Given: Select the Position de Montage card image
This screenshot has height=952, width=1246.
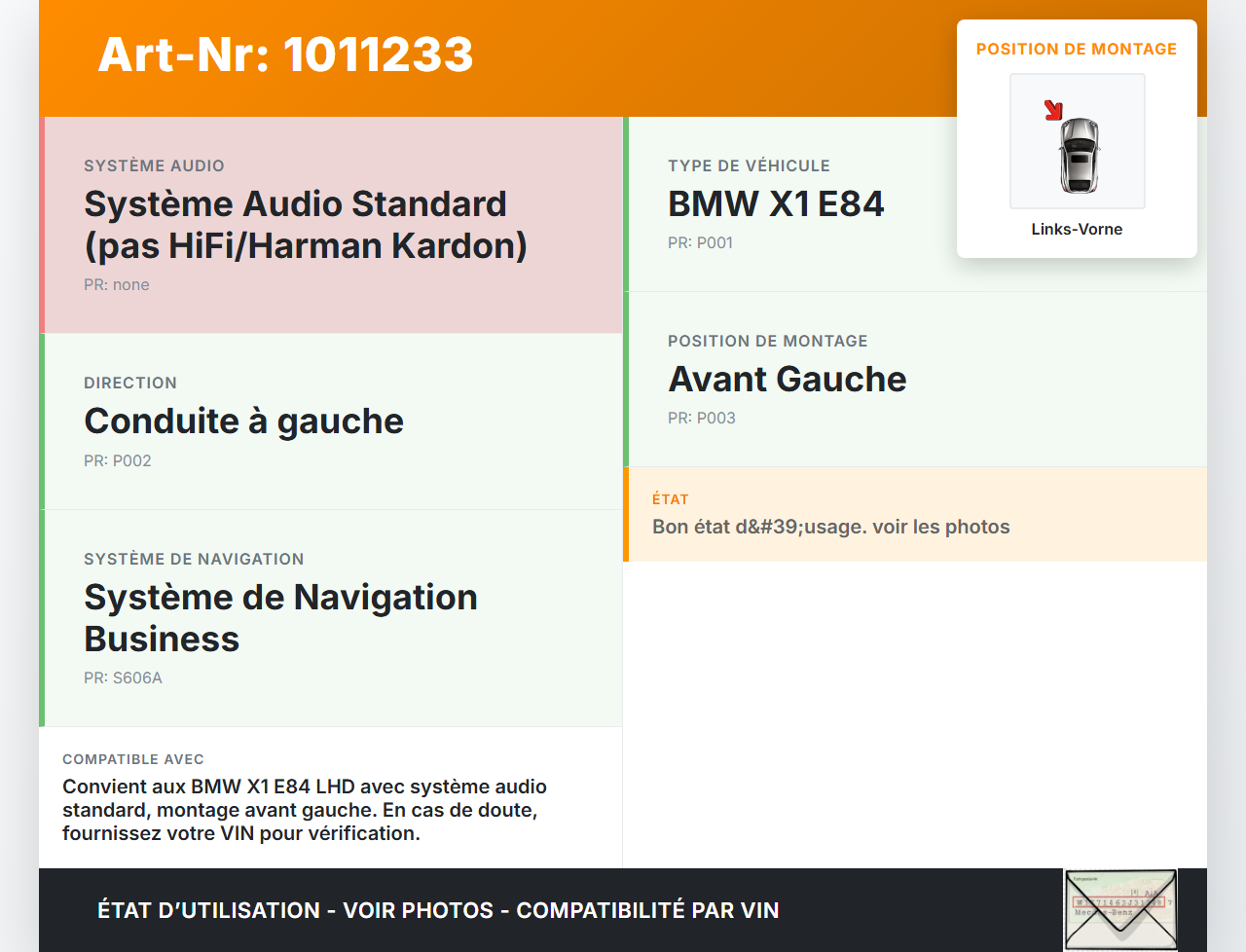Looking at the screenshot, I should 1077,141.
